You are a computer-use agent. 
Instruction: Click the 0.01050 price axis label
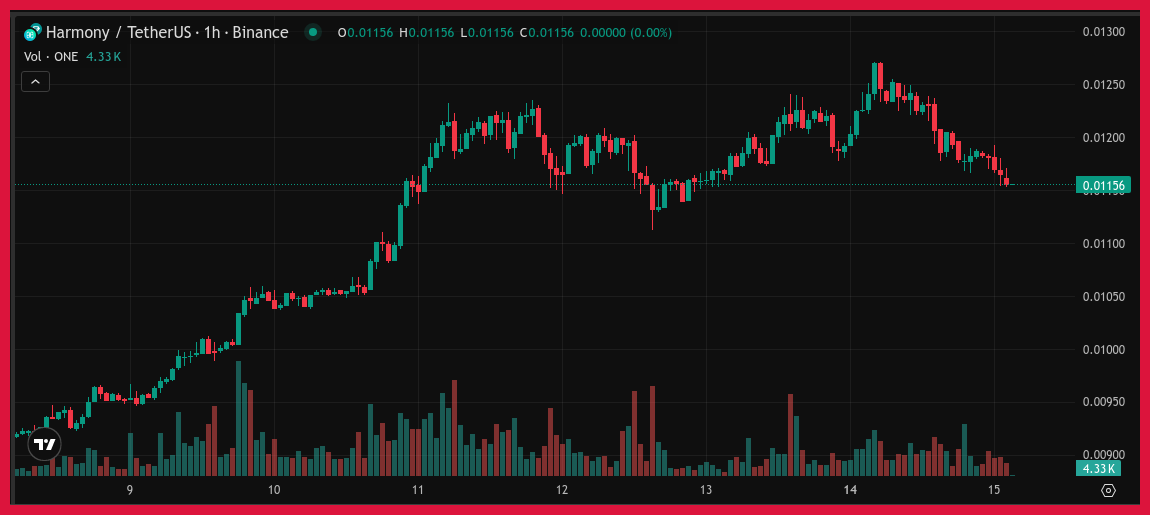(x=1104, y=296)
